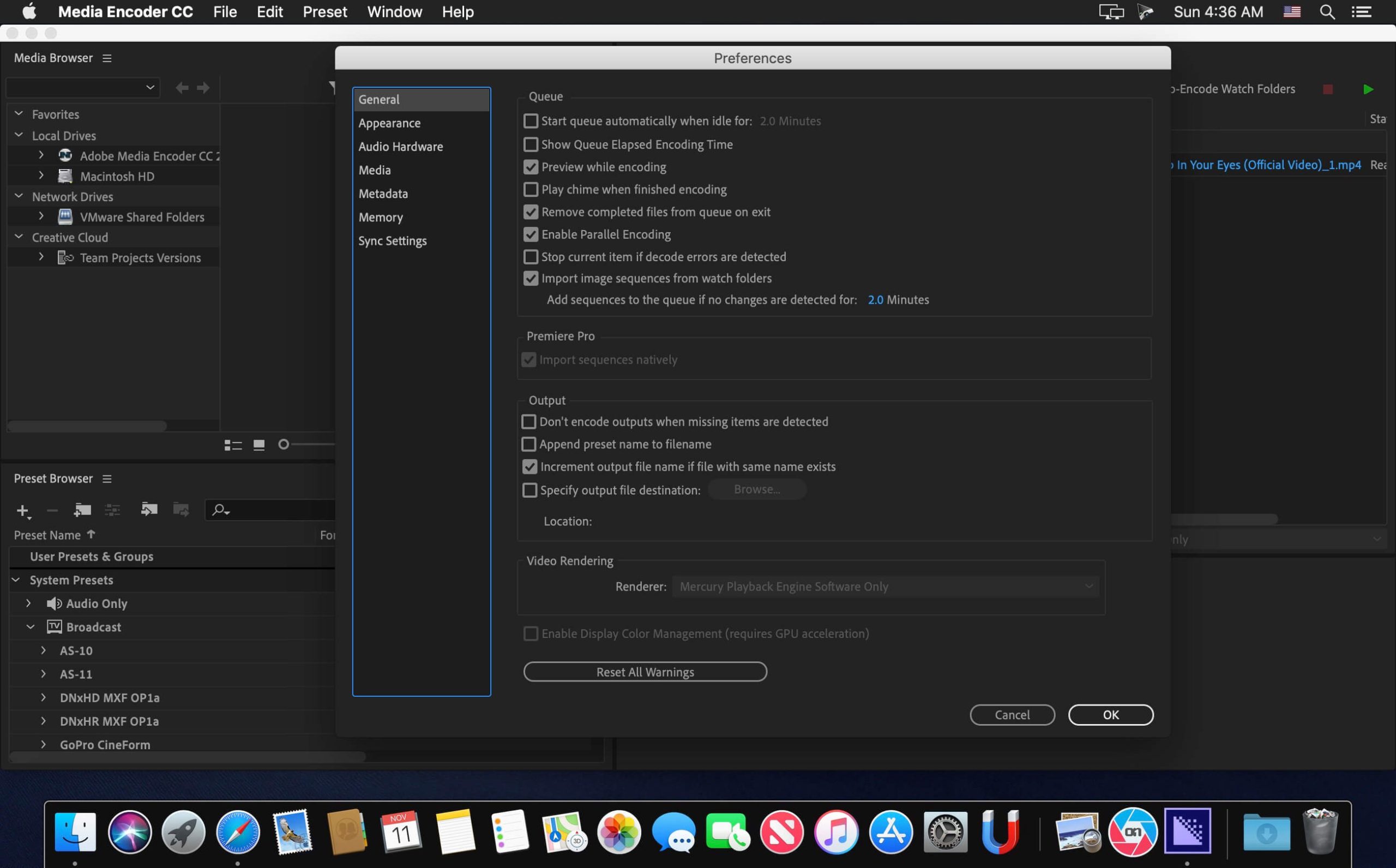The width and height of the screenshot is (1396, 868).
Task: Open the Renderer dropdown menu
Action: (885, 586)
